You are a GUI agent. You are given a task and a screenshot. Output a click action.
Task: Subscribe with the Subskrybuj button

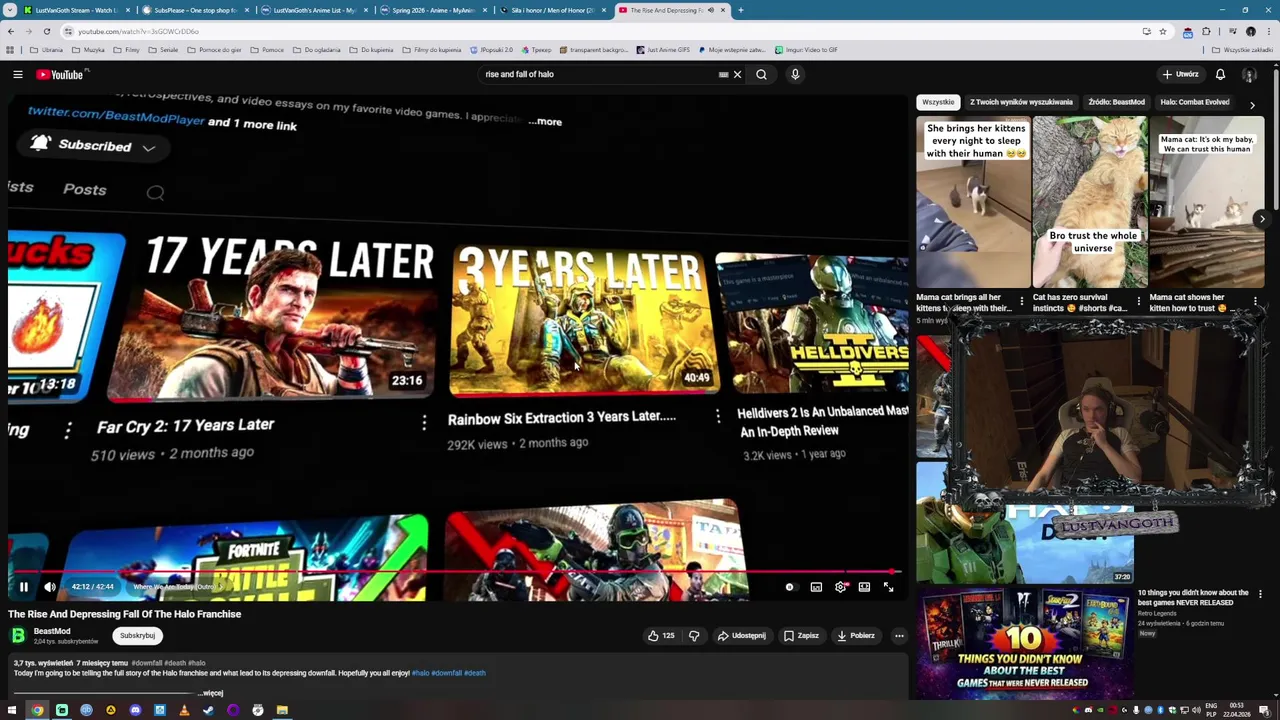coord(137,635)
